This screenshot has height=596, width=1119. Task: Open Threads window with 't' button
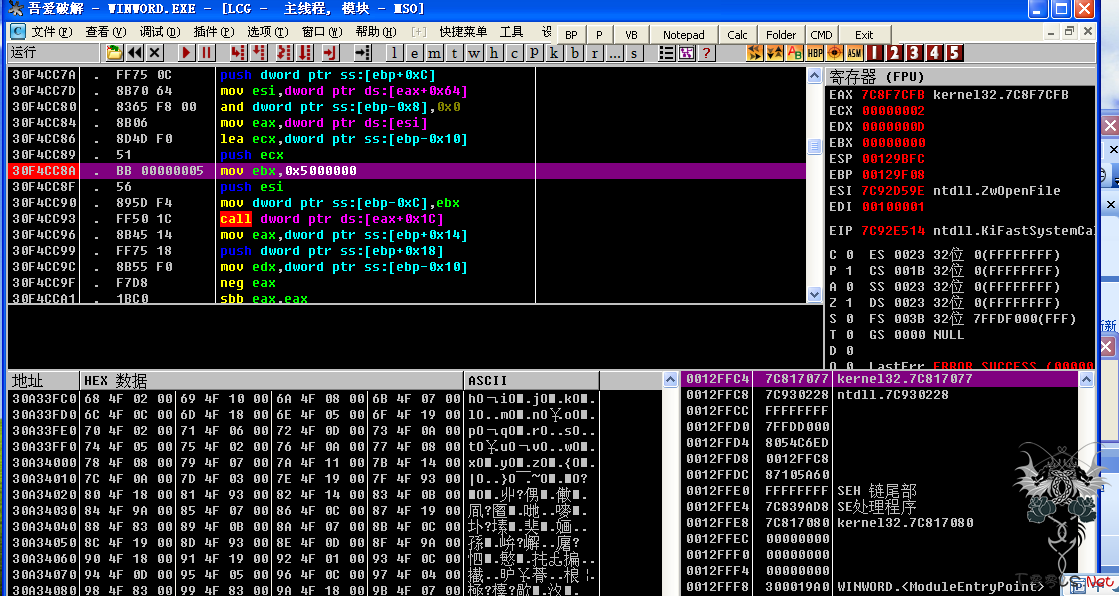[455, 53]
